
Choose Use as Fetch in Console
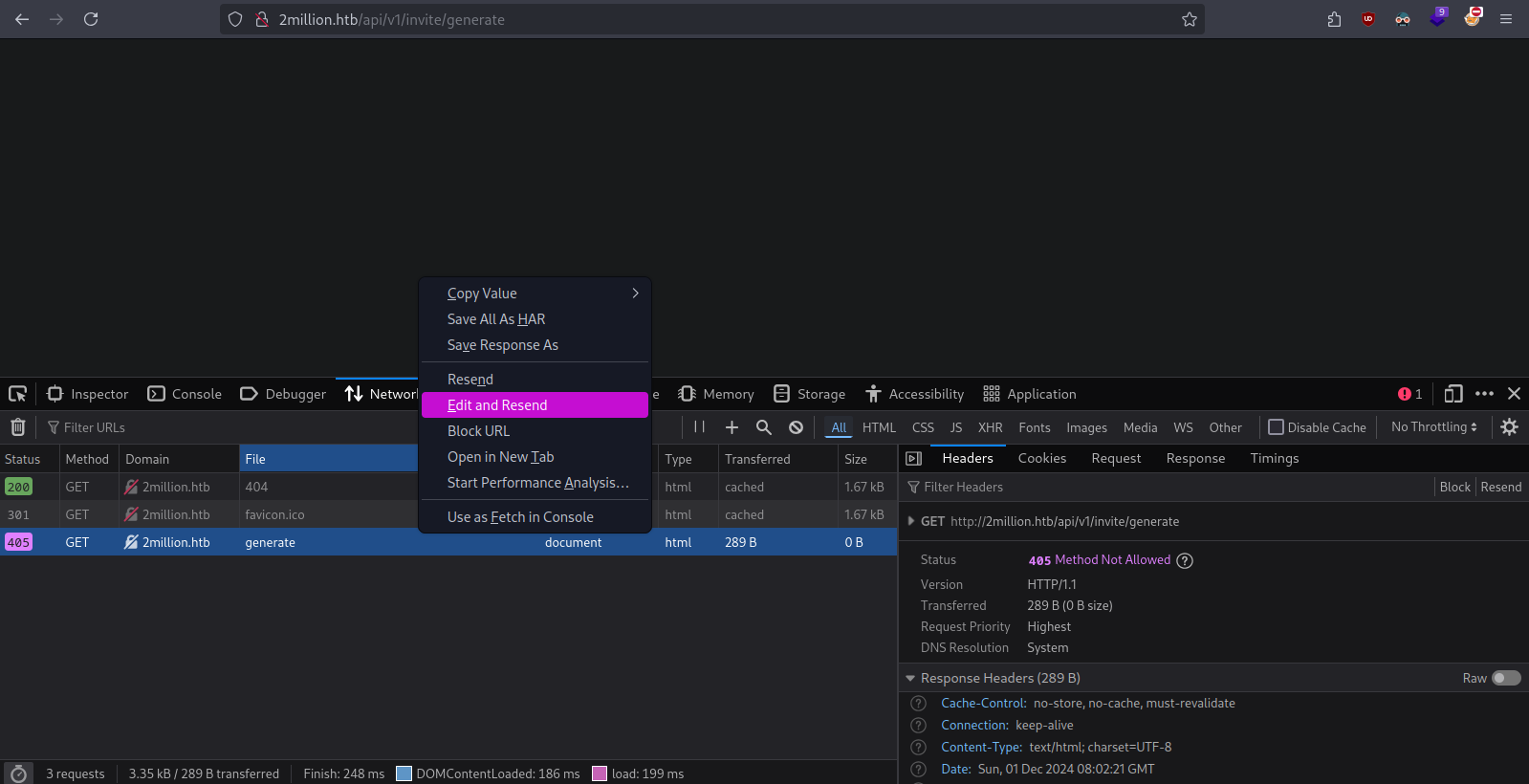(x=535, y=517)
